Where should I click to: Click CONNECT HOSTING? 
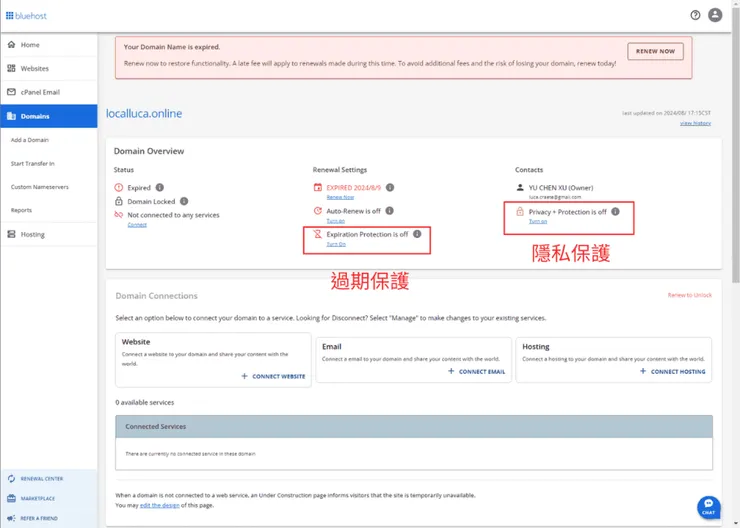tap(673, 371)
